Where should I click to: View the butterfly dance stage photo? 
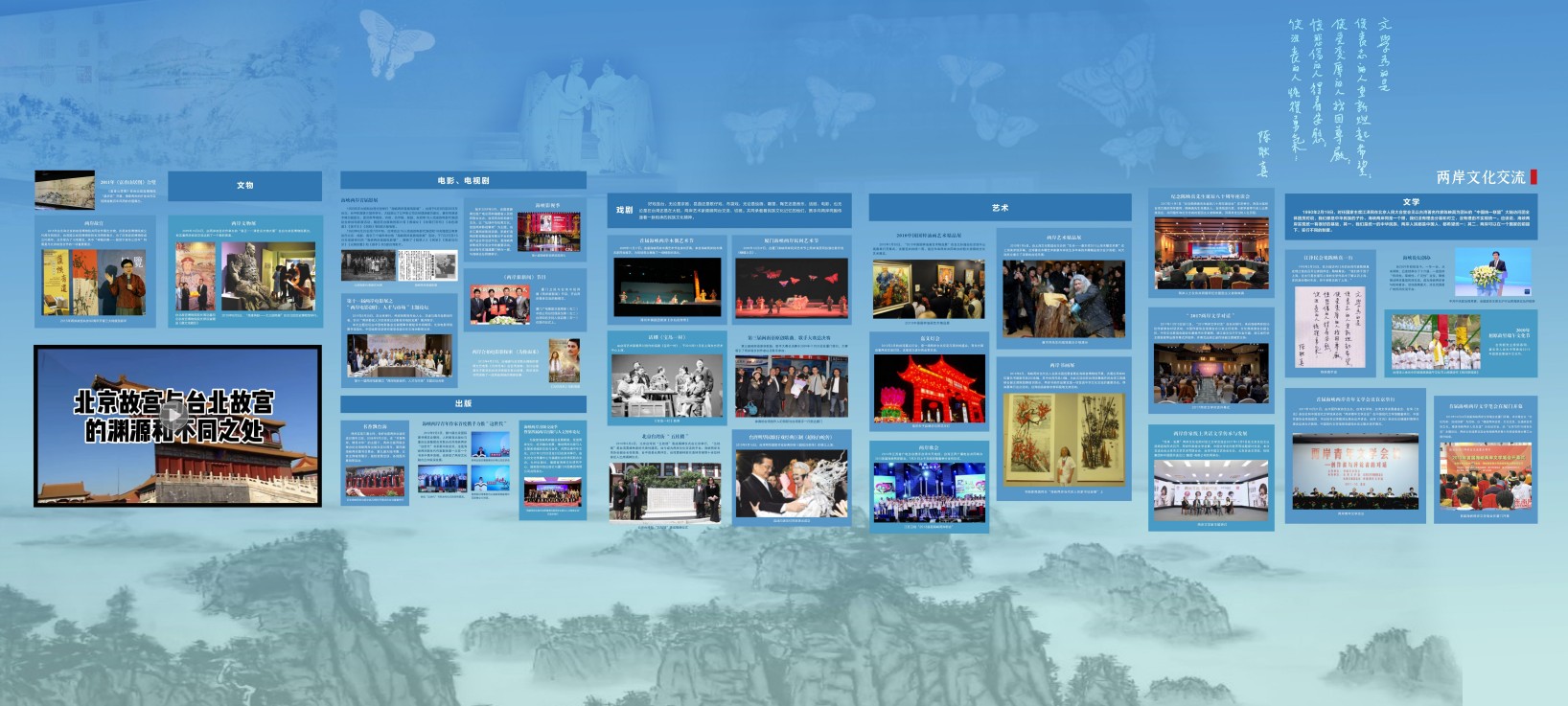791,286
